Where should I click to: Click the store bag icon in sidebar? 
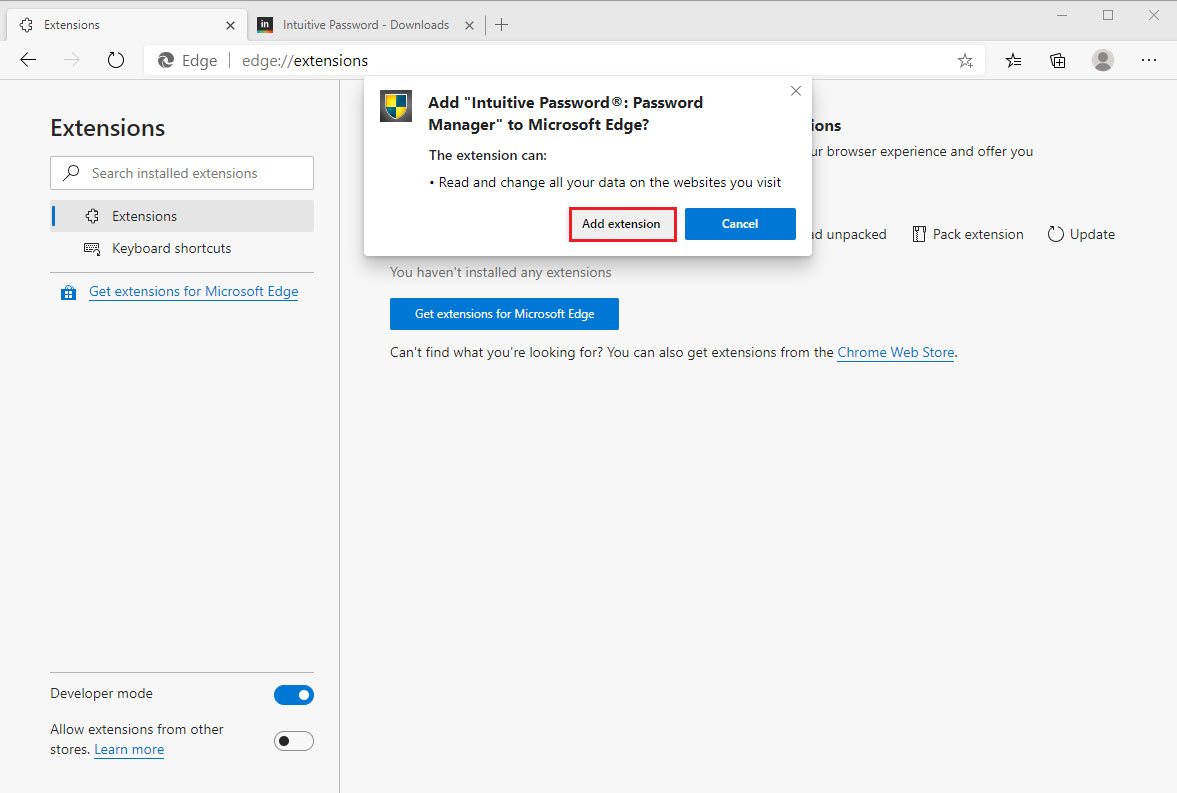coord(68,292)
